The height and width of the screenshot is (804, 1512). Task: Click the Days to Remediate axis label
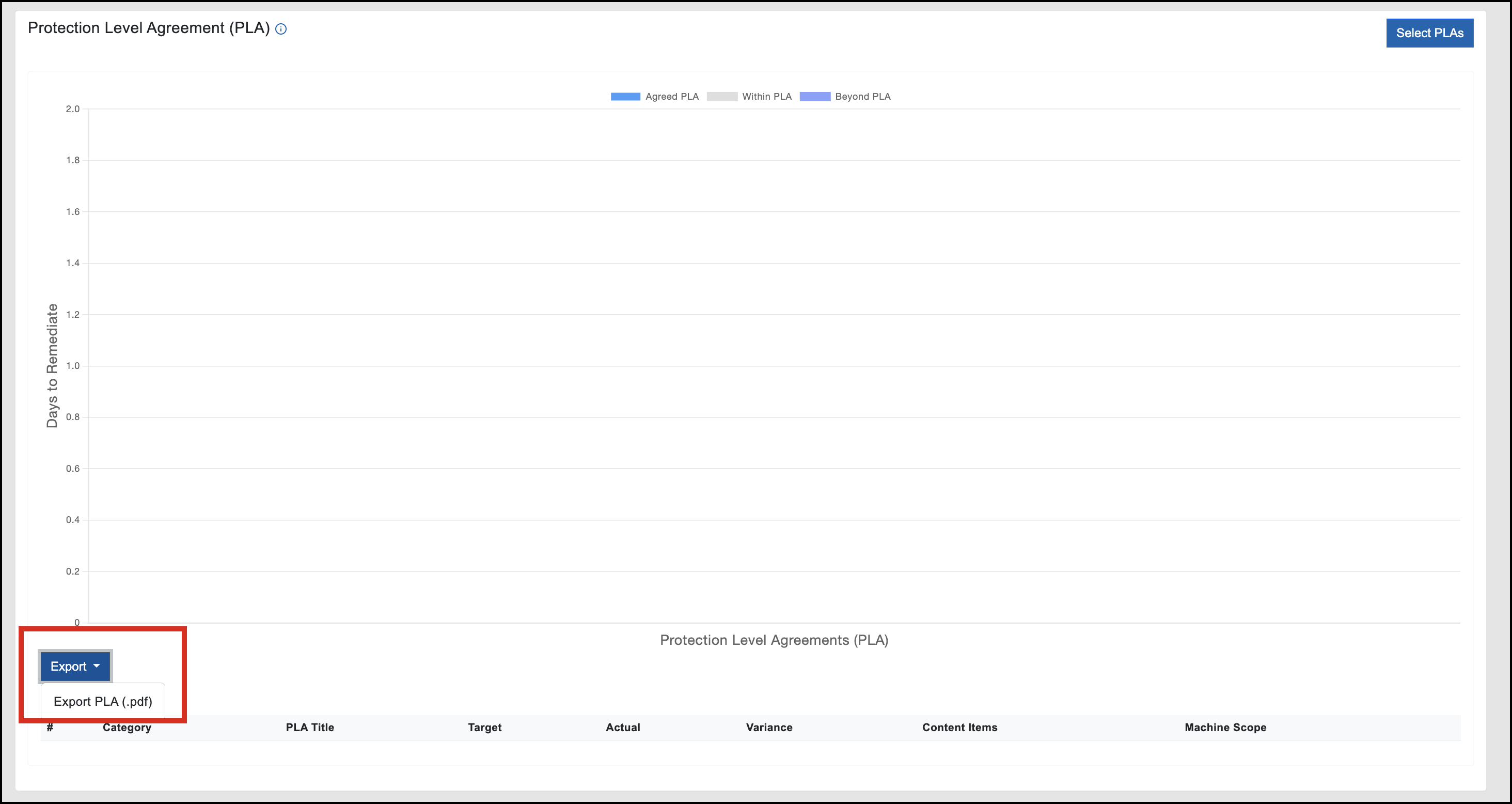pyautogui.click(x=52, y=365)
